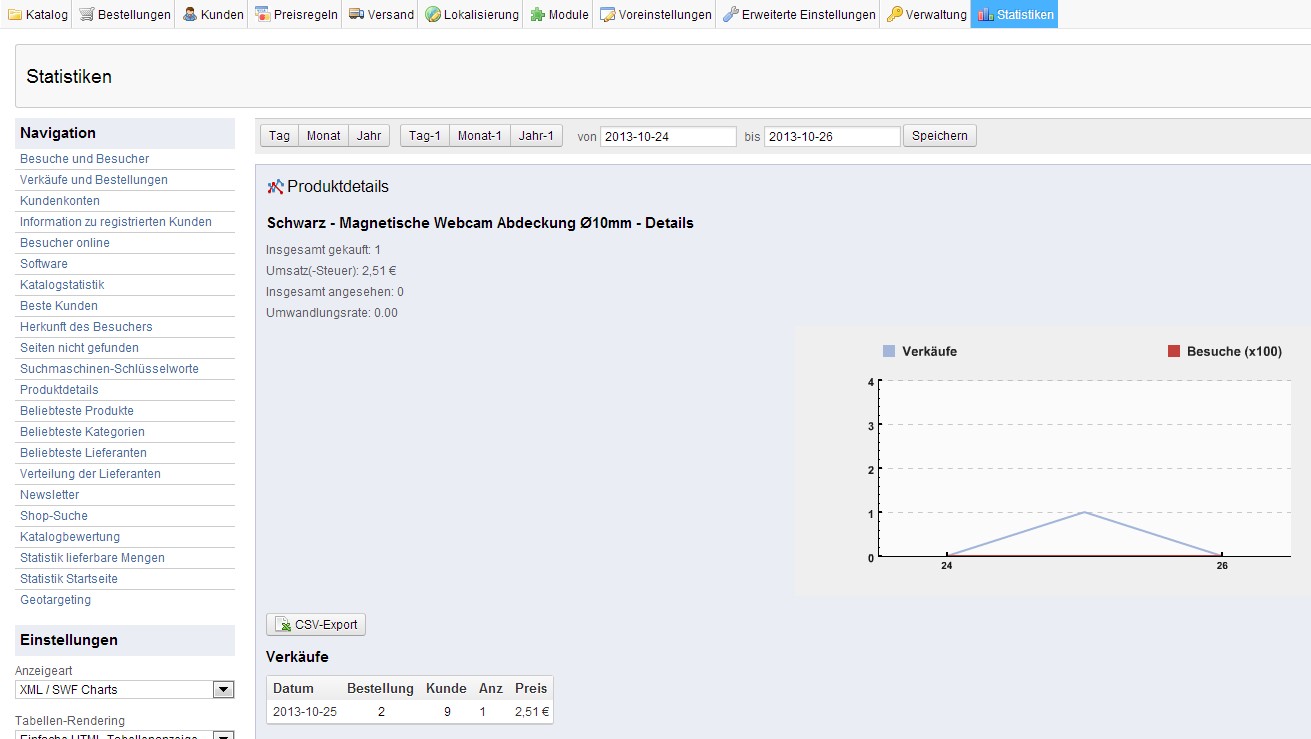The width and height of the screenshot is (1311, 739).
Task: Open Newsletter statistics
Action: coord(50,495)
